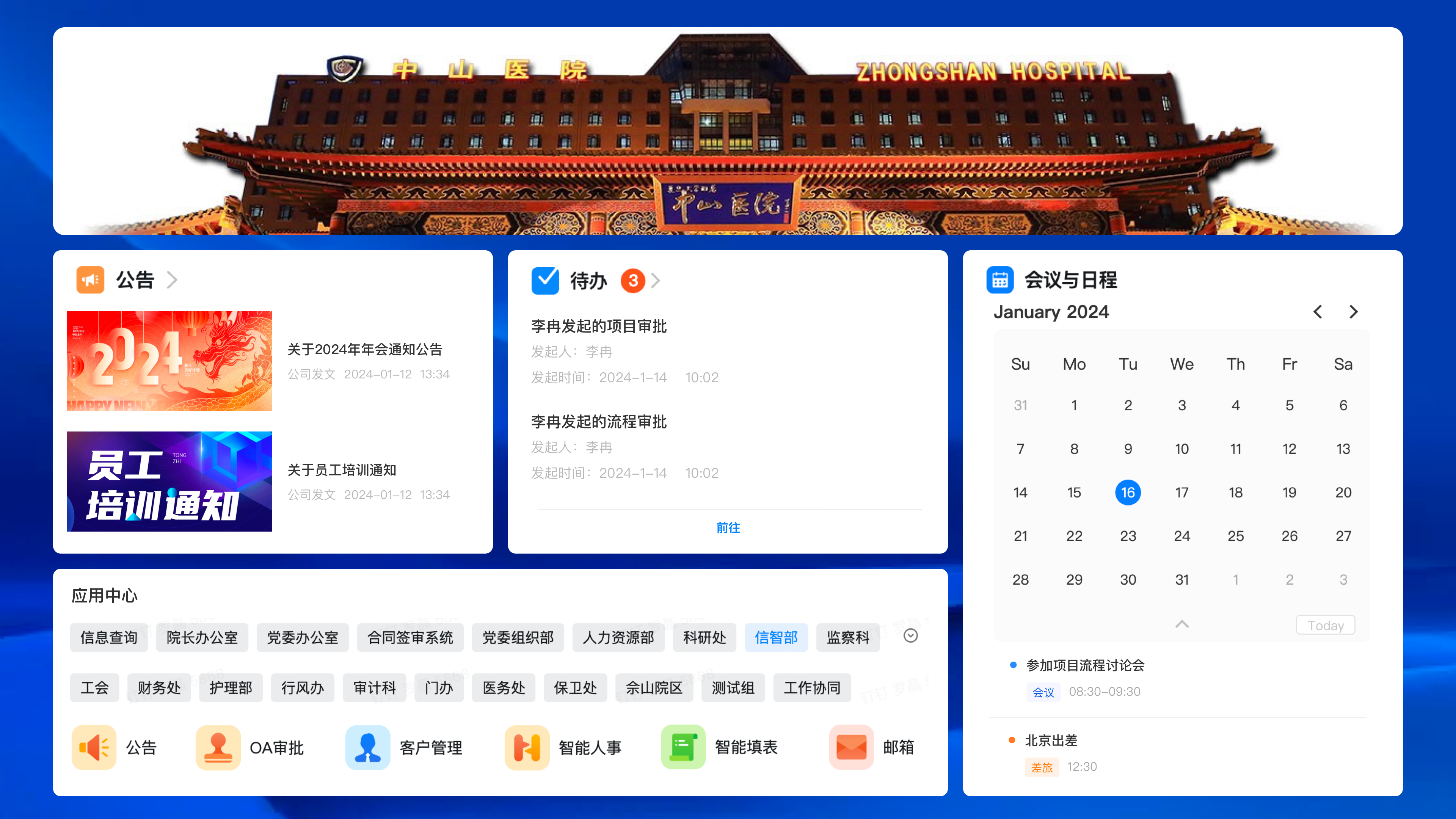Image resolution: width=1456 pixels, height=819 pixels.
Task: Open the 公告 megaphone app icon
Action: pos(94,747)
